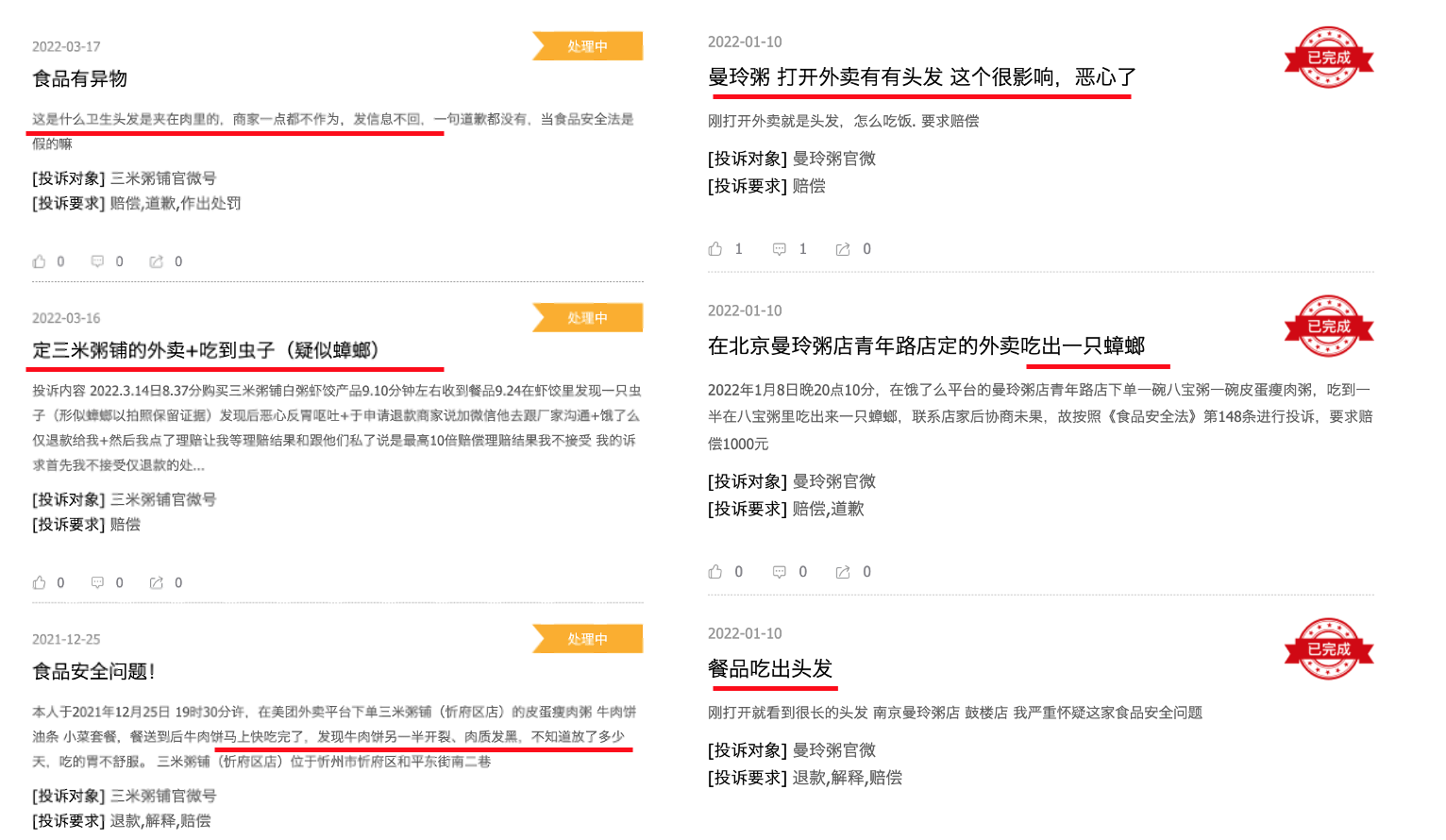
Task: Click 三米粥铺官微号 under 食品安全问题 complaint
Action: [163, 796]
